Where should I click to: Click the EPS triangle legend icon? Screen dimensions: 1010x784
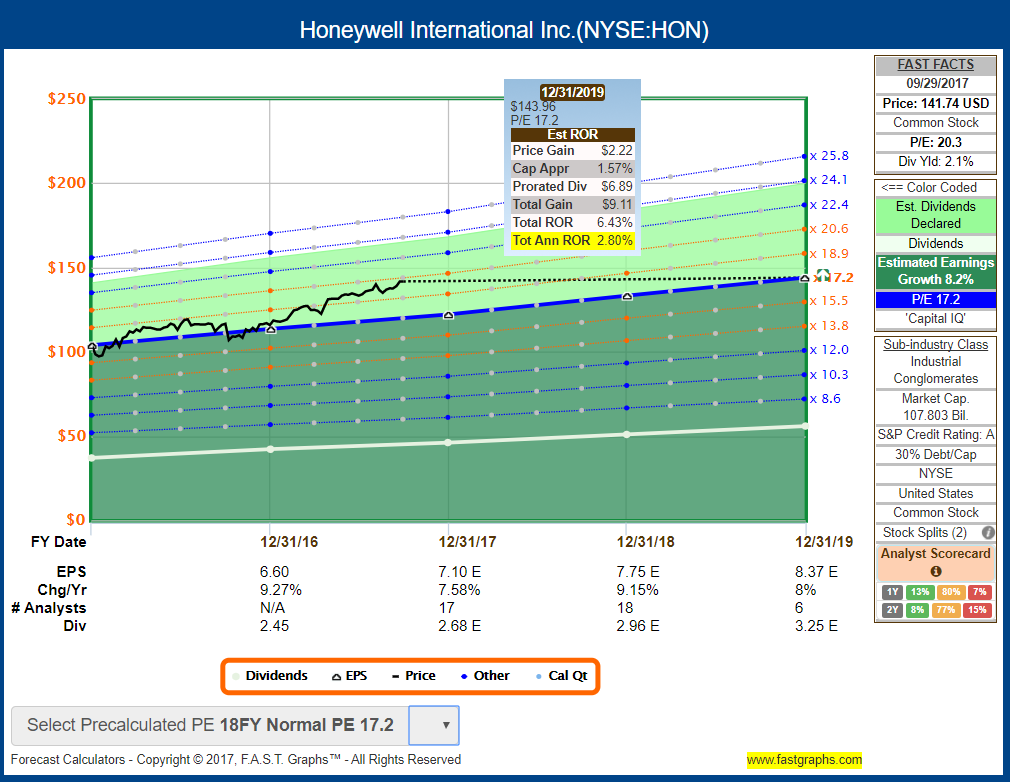(337, 676)
